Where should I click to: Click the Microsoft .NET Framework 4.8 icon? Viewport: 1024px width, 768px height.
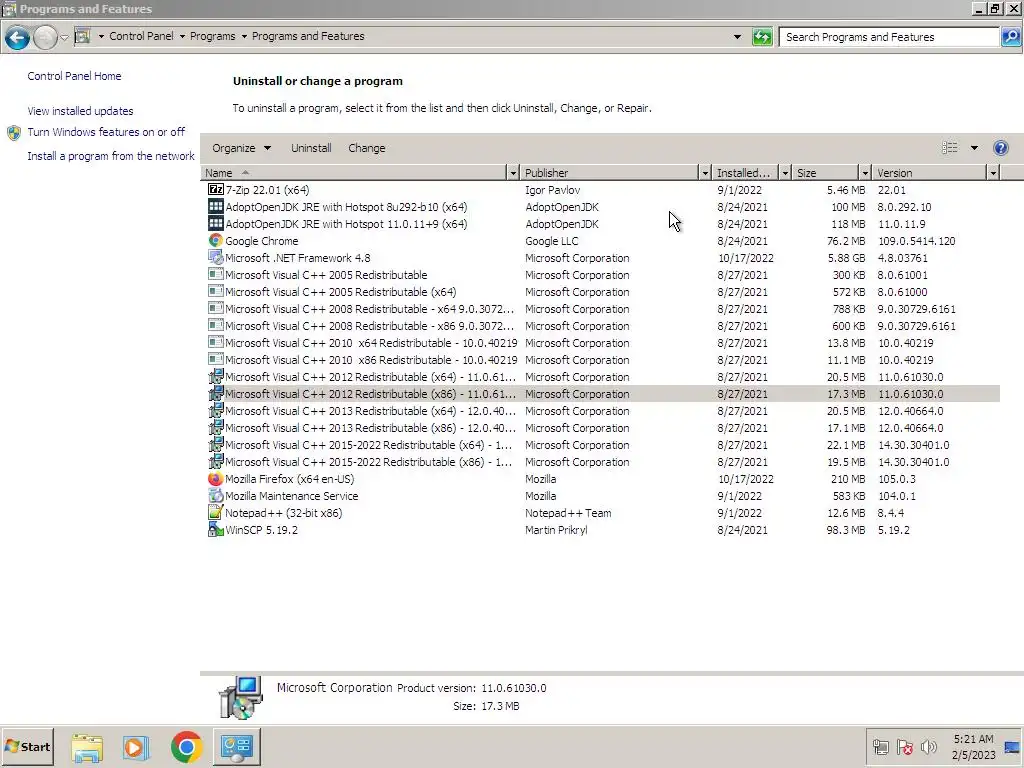pyautogui.click(x=216, y=257)
